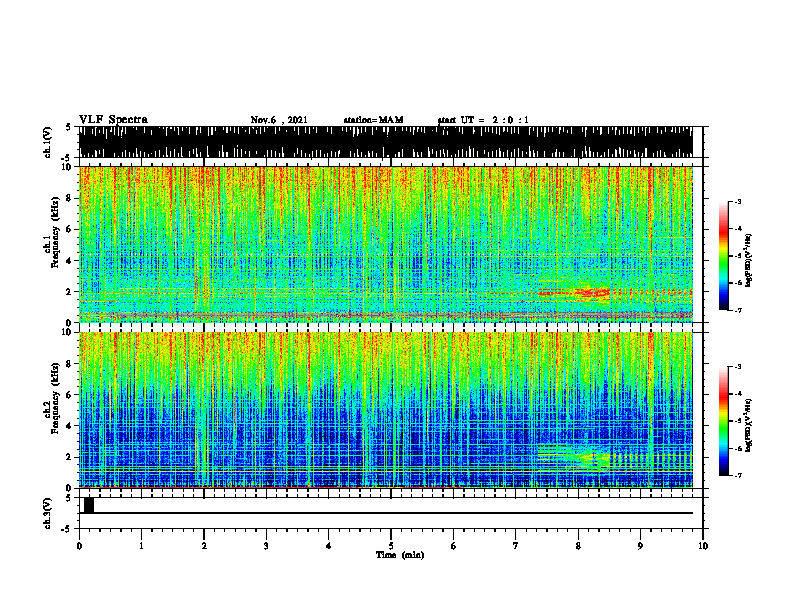
Task: Click the "Time (min)" x-axis label
Action: pyautogui.click(x=400, y=555)
